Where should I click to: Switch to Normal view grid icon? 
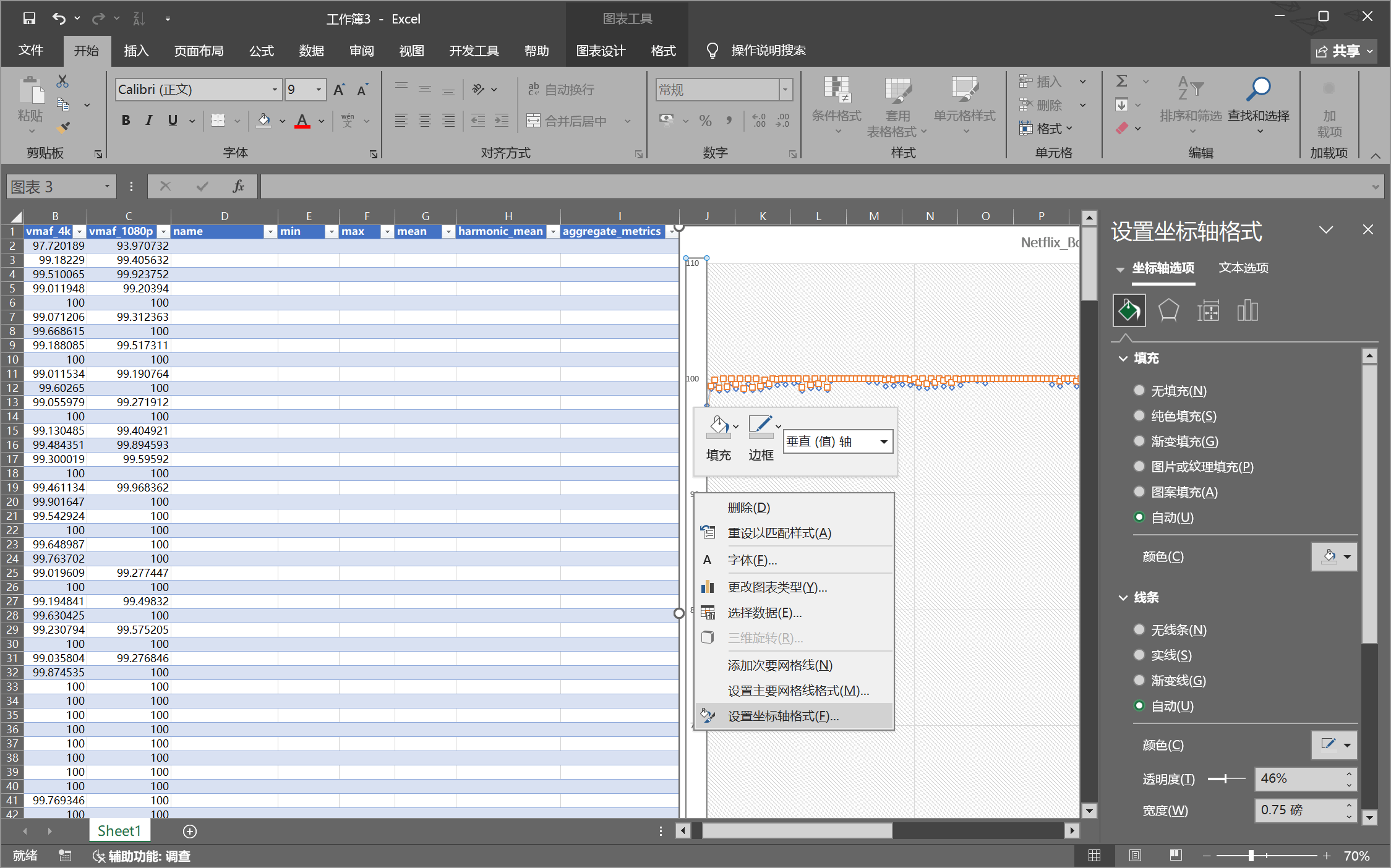coord(1094,856)
